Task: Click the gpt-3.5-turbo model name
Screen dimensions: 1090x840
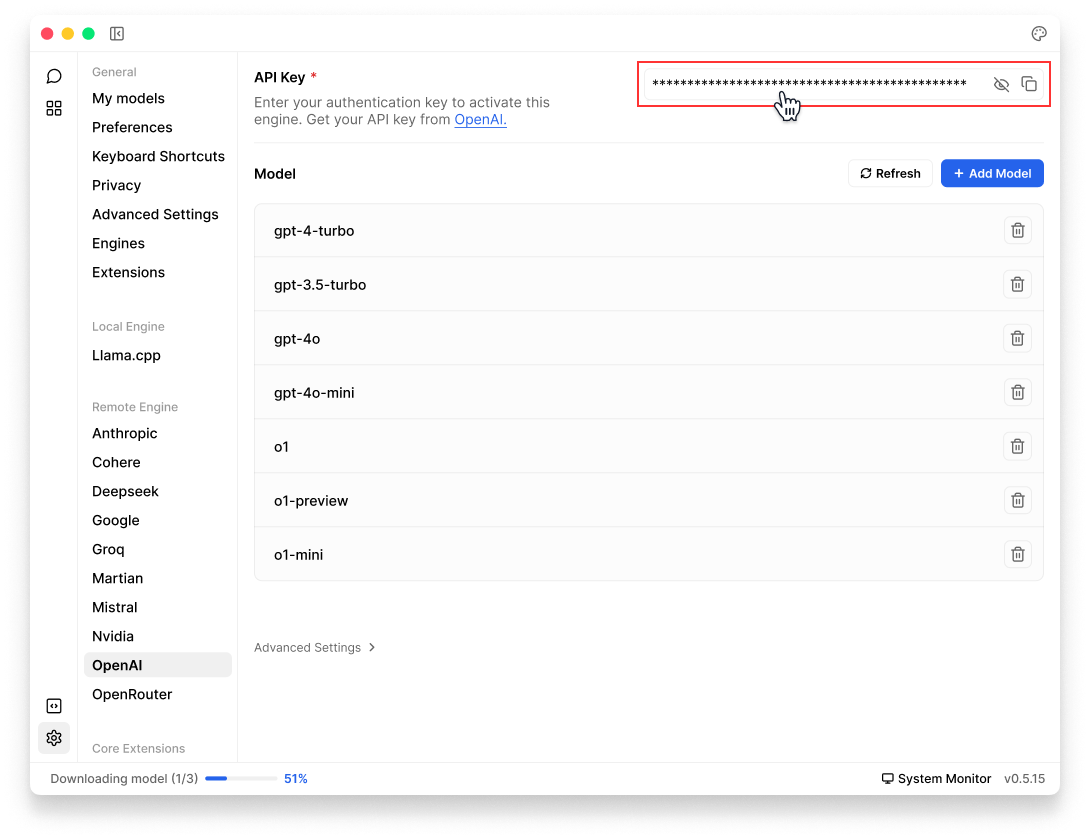Action: tap(320, 285)
